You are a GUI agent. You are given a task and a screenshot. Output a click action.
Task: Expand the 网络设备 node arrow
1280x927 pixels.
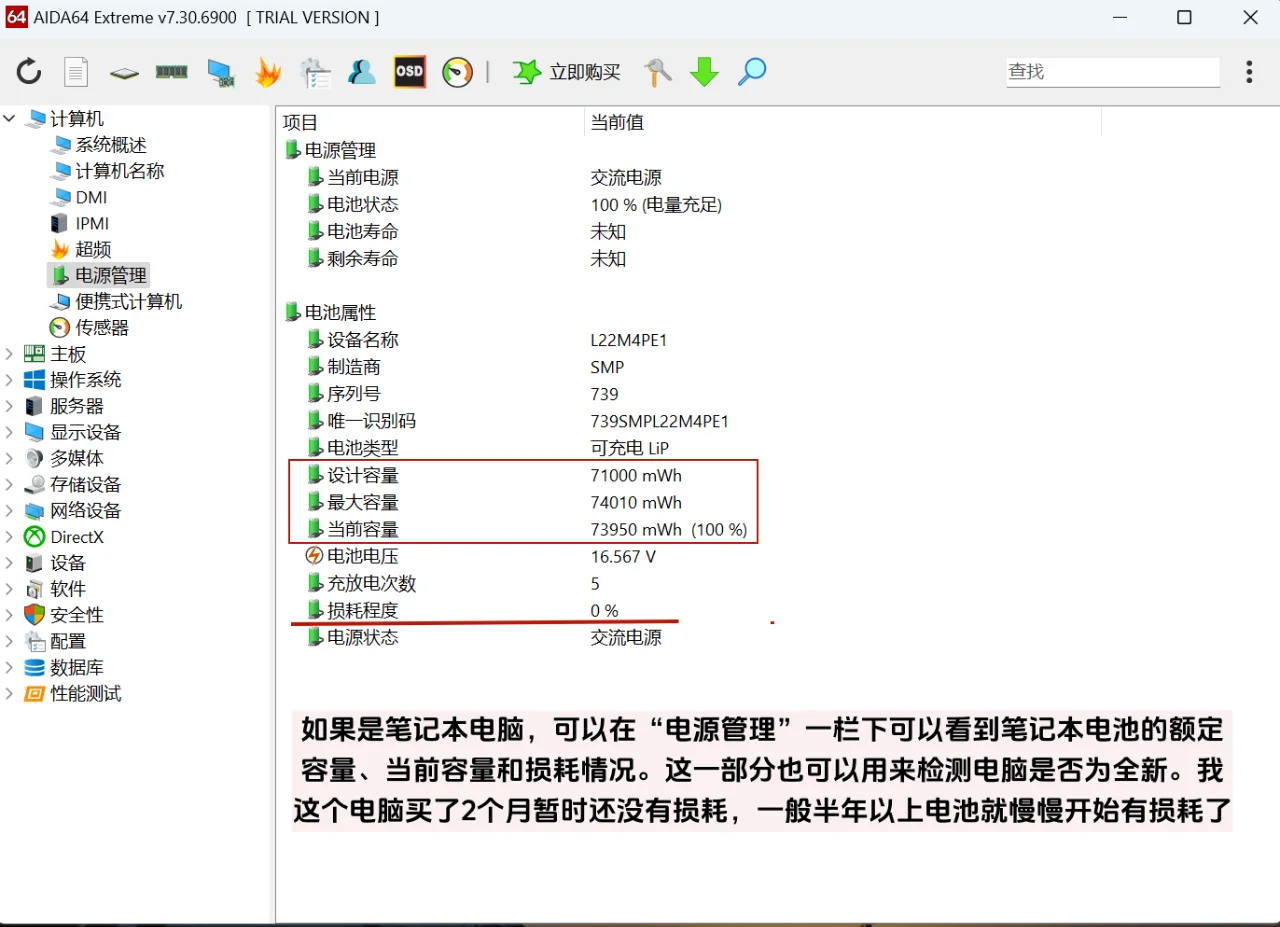pos(10,510)
